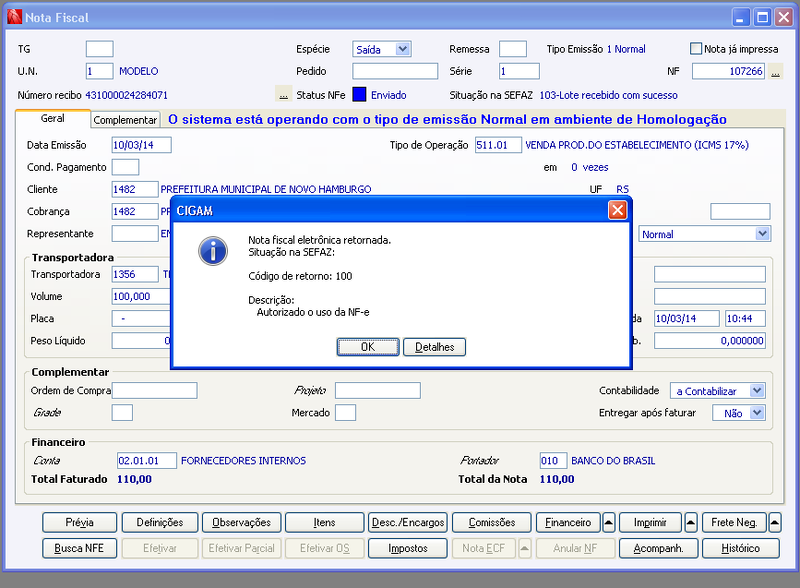Click the Grade input field

pyautogui.click(x=122, y=412)
